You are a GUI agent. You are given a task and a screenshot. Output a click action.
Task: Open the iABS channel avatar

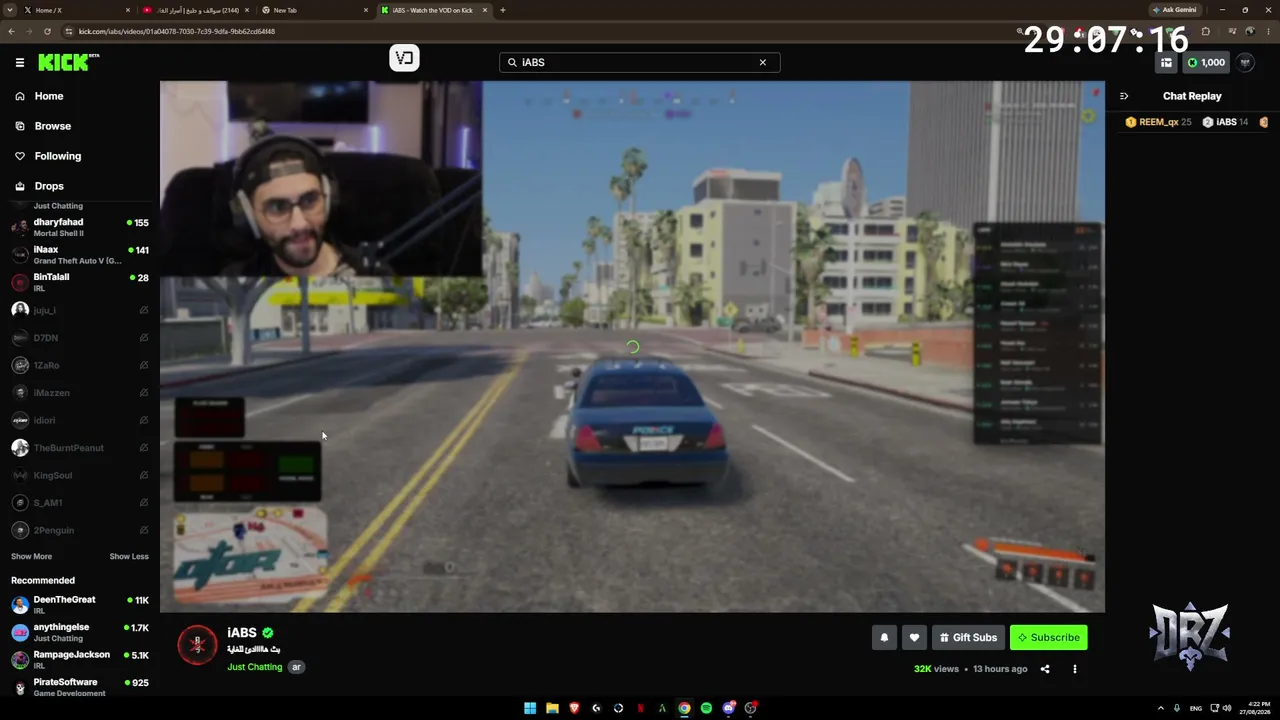(x=197, y=645)
